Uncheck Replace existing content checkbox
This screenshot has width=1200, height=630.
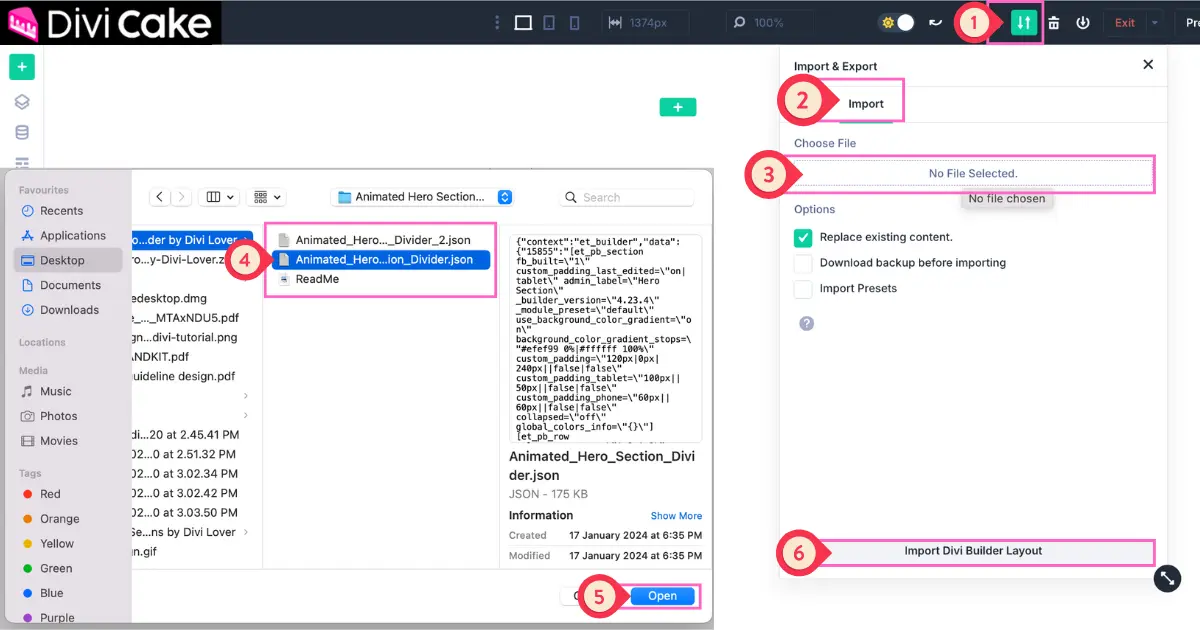pos(803,238)
